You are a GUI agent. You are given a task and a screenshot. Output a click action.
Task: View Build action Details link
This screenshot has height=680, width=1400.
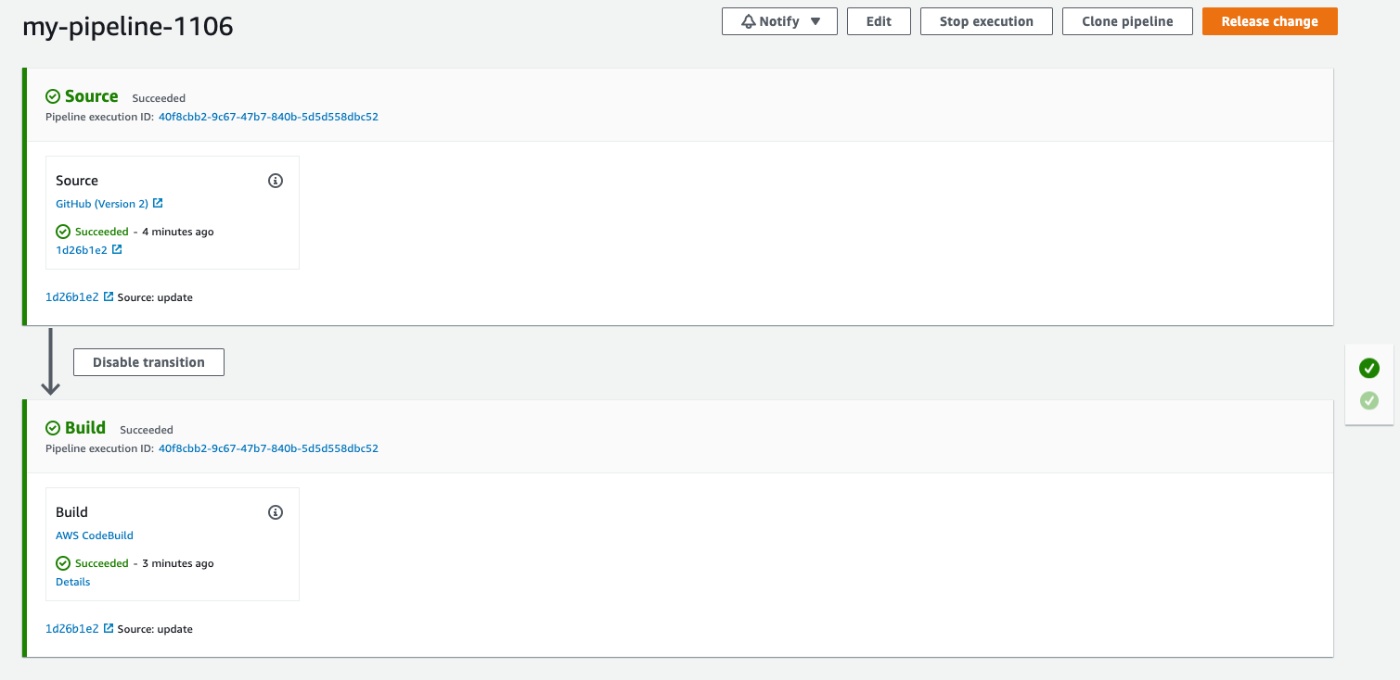[x=73, y=582]
